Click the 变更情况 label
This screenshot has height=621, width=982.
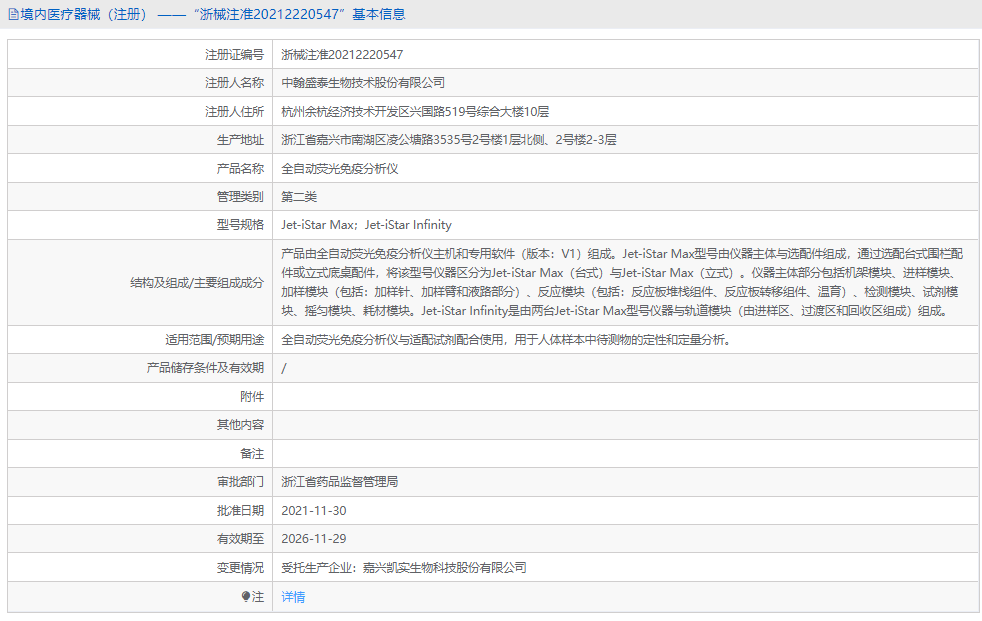pos(240,567)
